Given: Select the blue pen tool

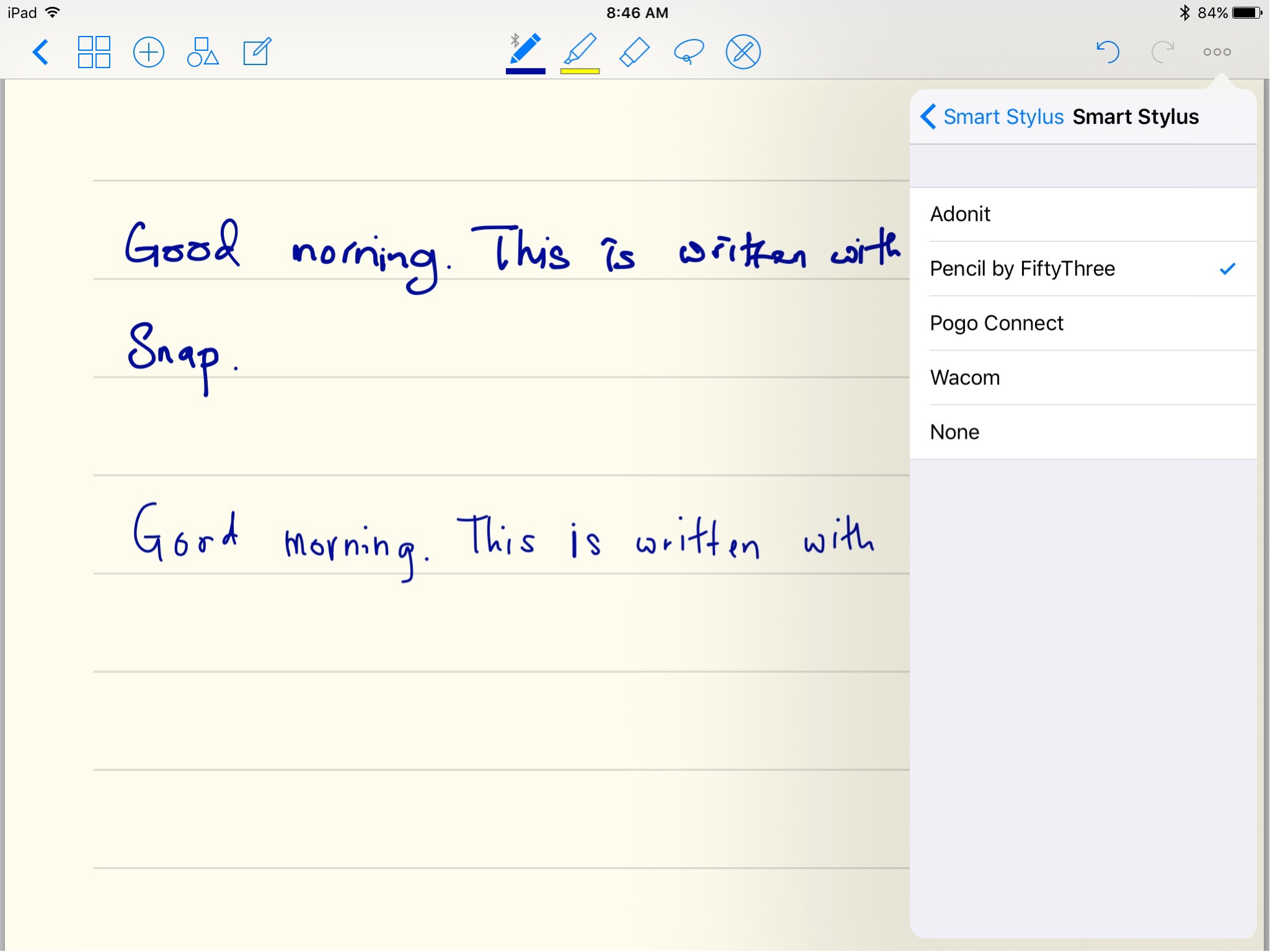Looking at the screenshot, I should coord(526,50).
